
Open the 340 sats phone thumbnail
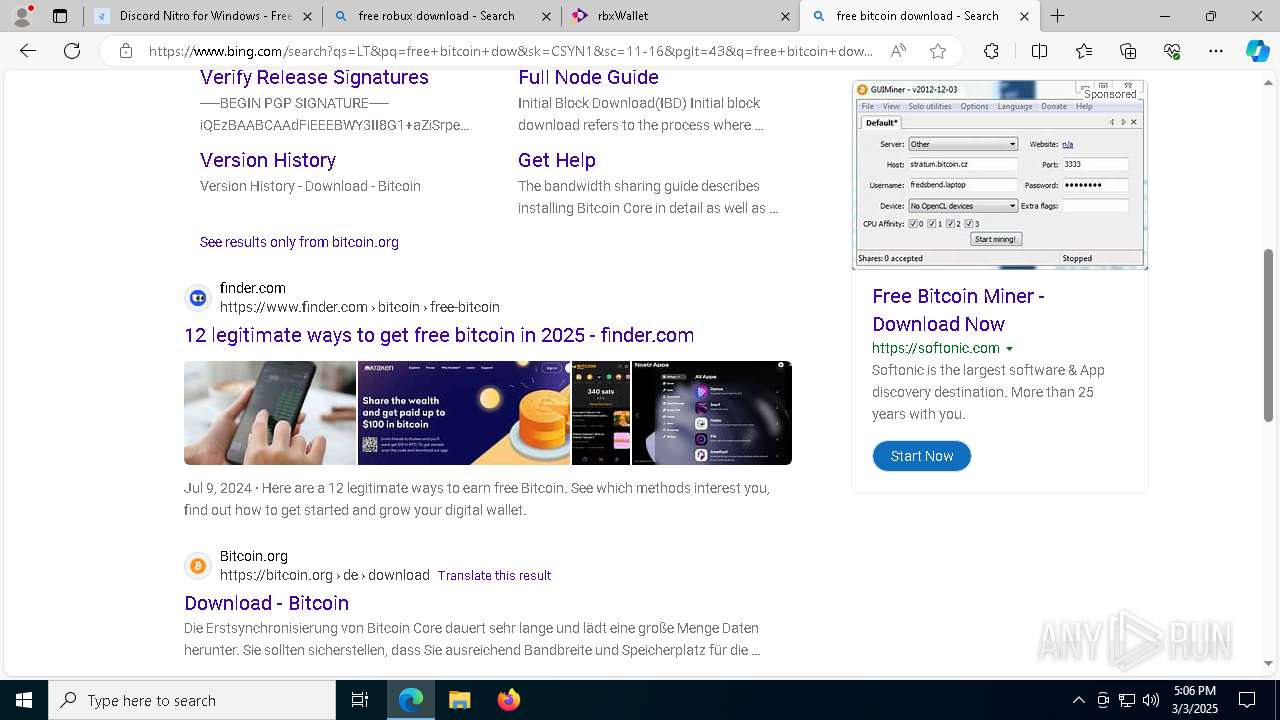601,413
